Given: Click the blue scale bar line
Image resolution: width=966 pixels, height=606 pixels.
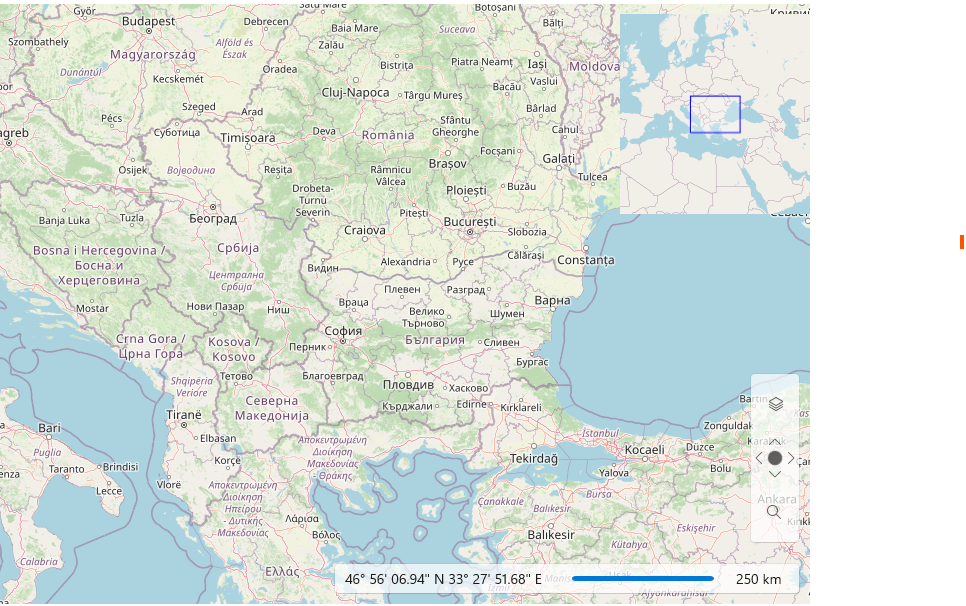Looking at the screenshot, I should (643, 579).
